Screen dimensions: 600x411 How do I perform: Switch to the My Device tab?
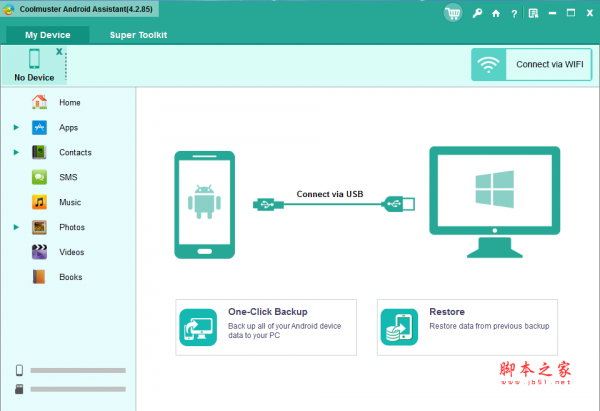click(x=48, y=35)
